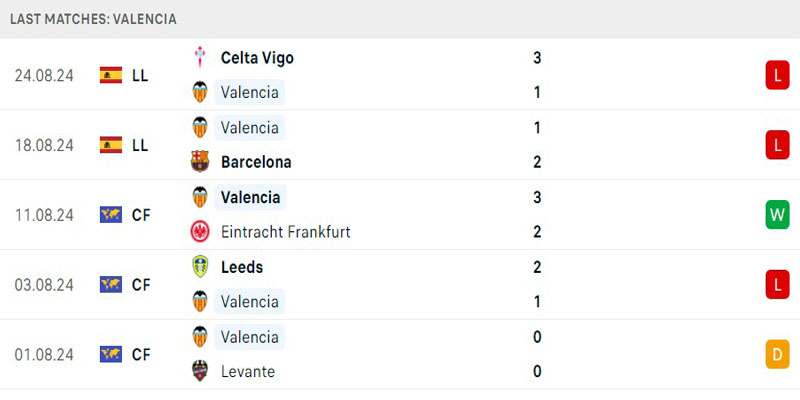Click the Eintracht Frankfurt crest icon
800x400 pixels.
[x=199, y=232]
